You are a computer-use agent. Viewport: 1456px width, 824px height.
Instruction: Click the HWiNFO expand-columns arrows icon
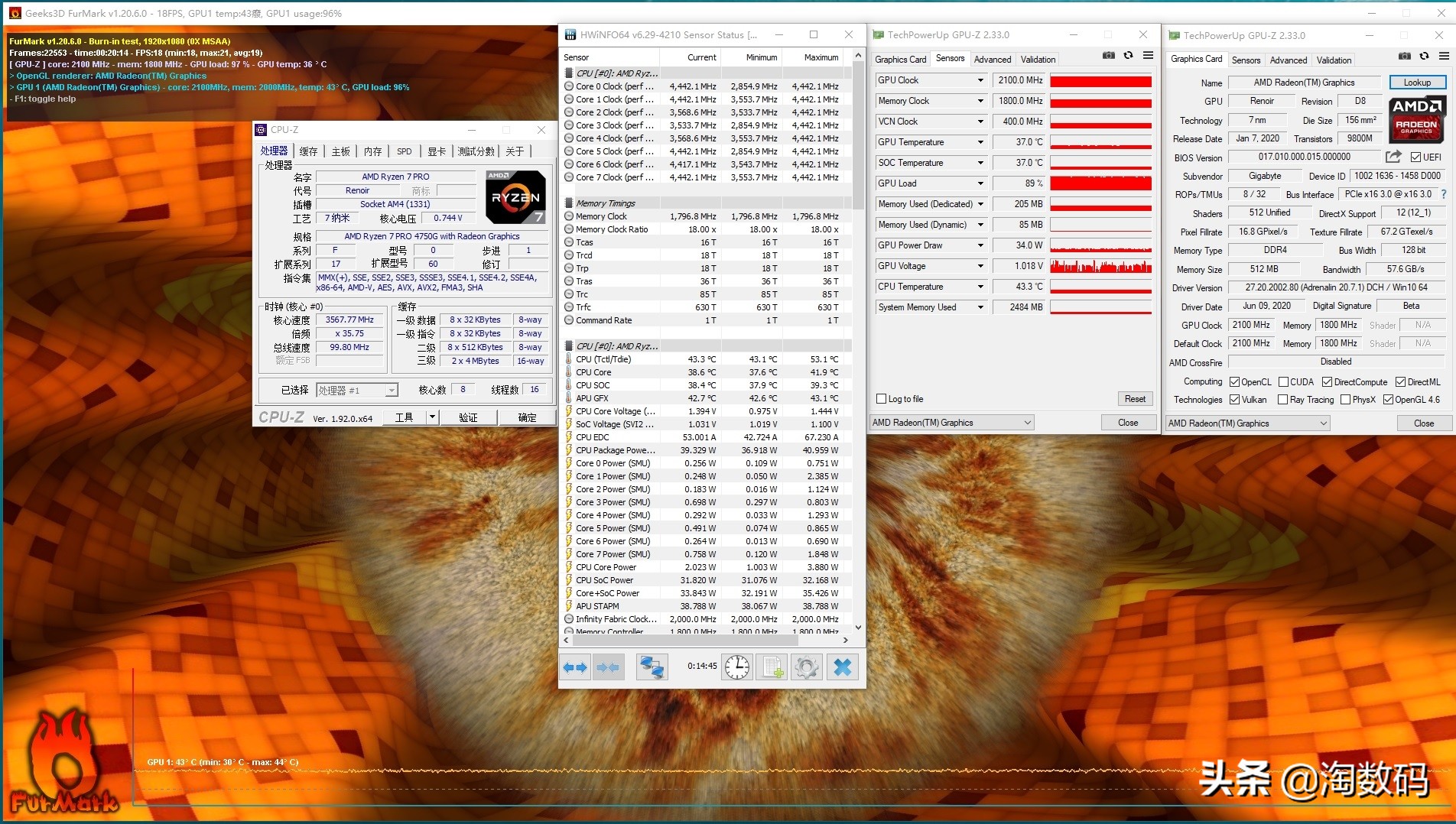575,667
